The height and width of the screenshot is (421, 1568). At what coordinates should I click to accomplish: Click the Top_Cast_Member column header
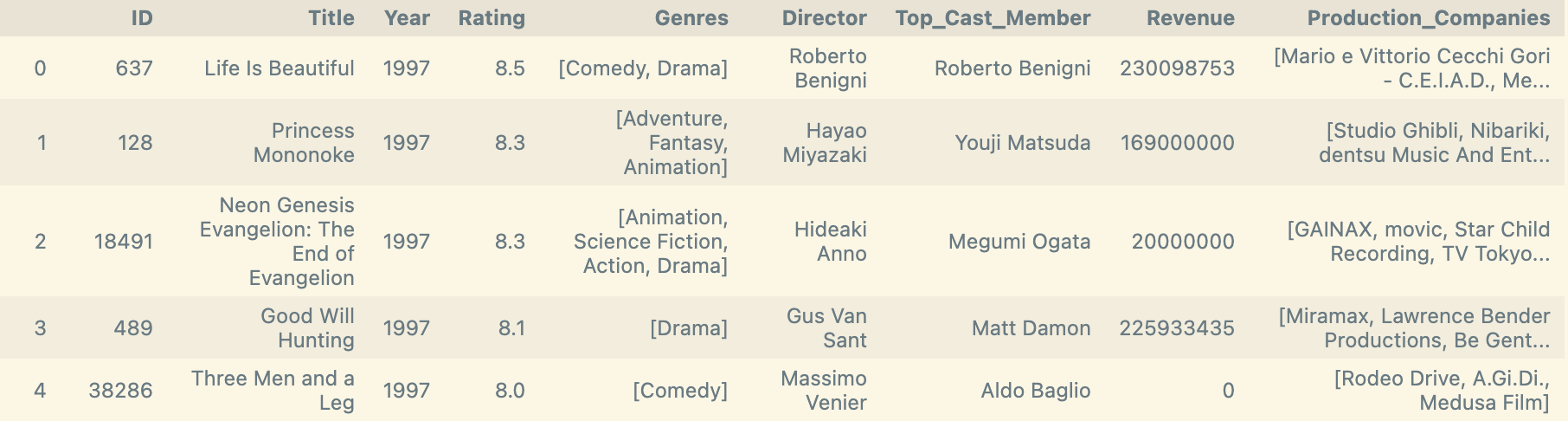(x=993, y=18)
